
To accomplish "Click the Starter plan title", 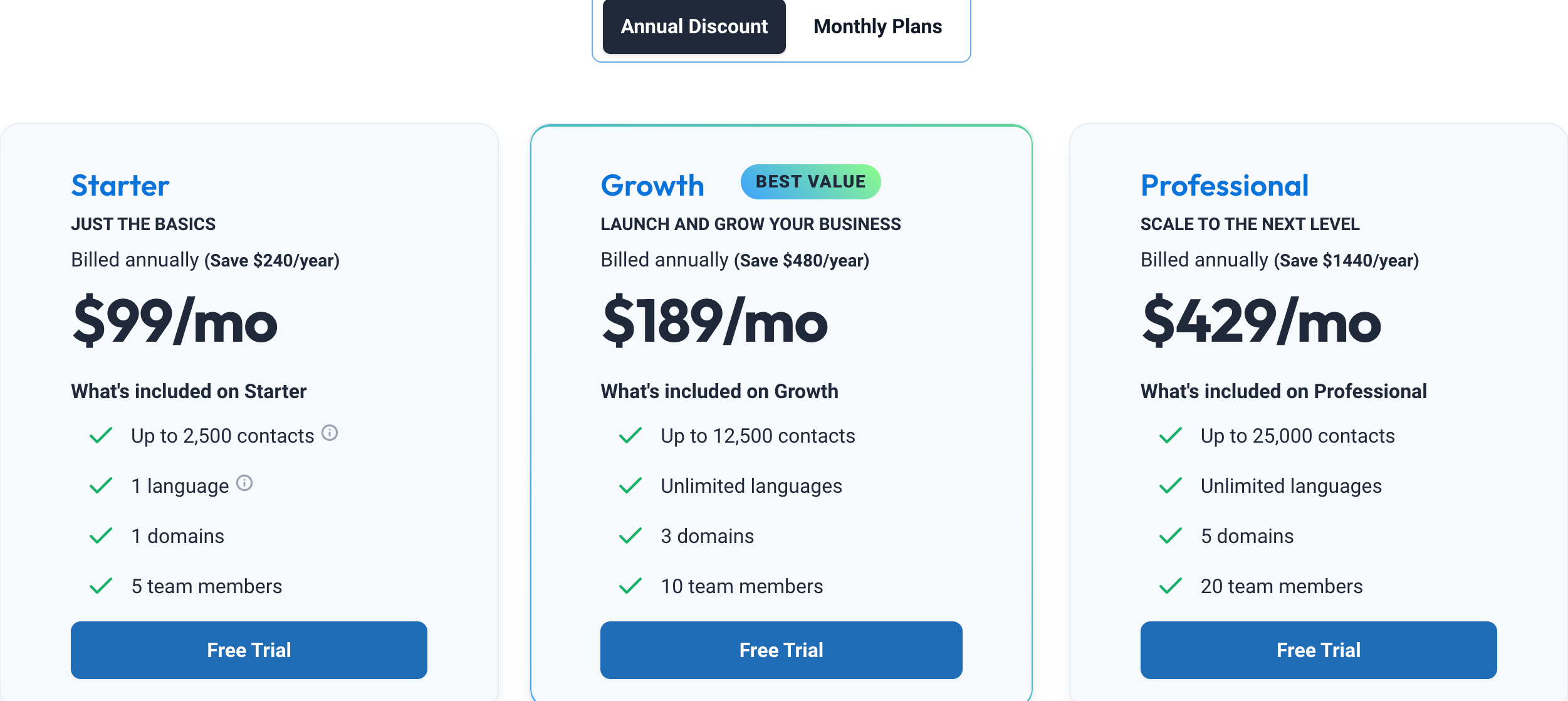I will coord(120,186).
